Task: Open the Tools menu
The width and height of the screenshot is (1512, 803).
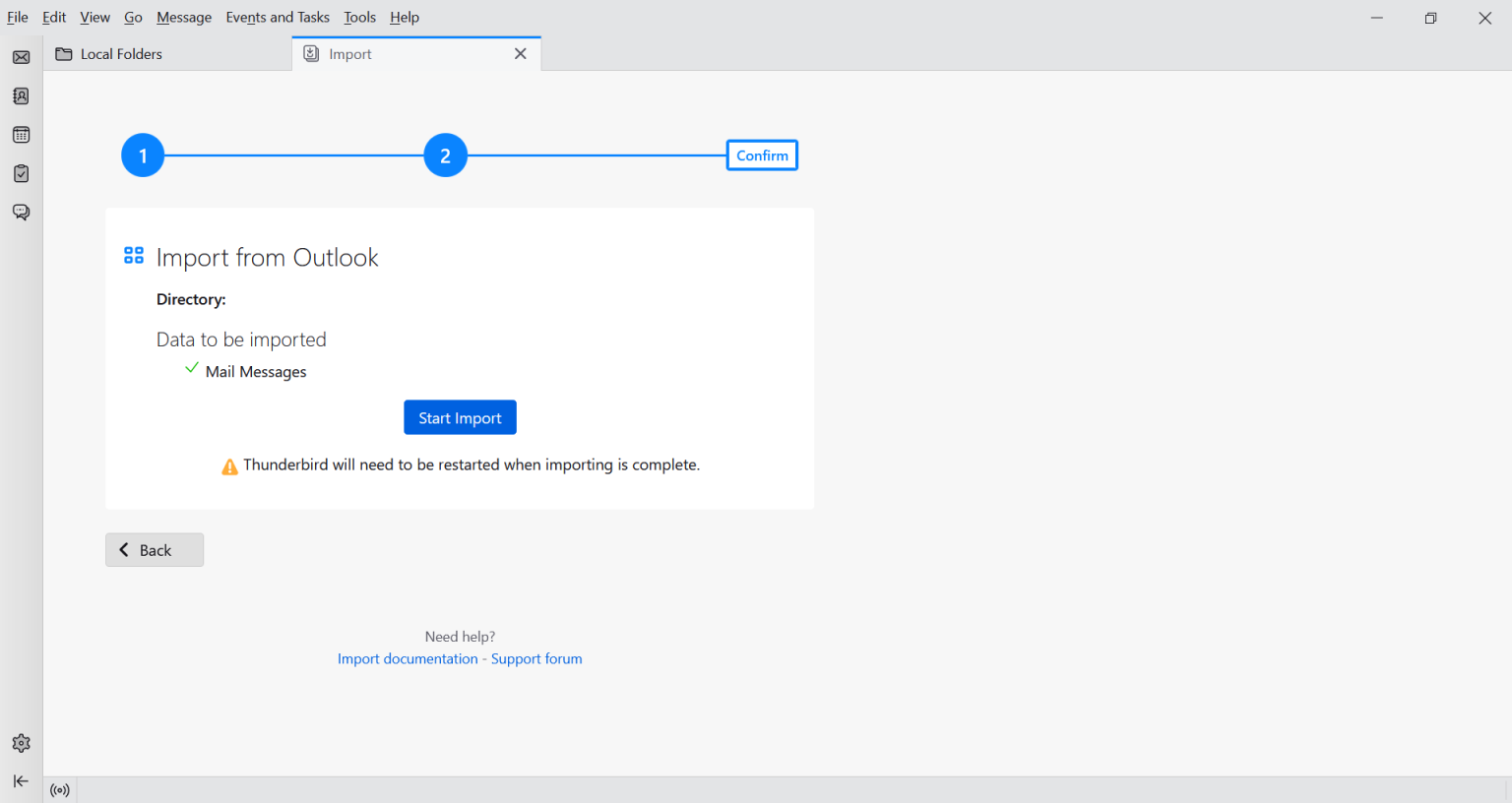Action: (x=359, y=18)
